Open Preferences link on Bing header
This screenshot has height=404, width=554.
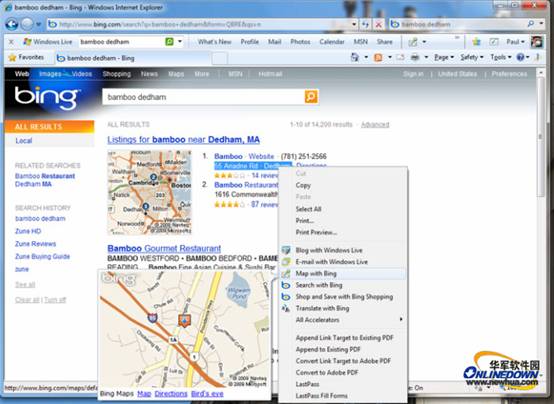click(509, 74)
